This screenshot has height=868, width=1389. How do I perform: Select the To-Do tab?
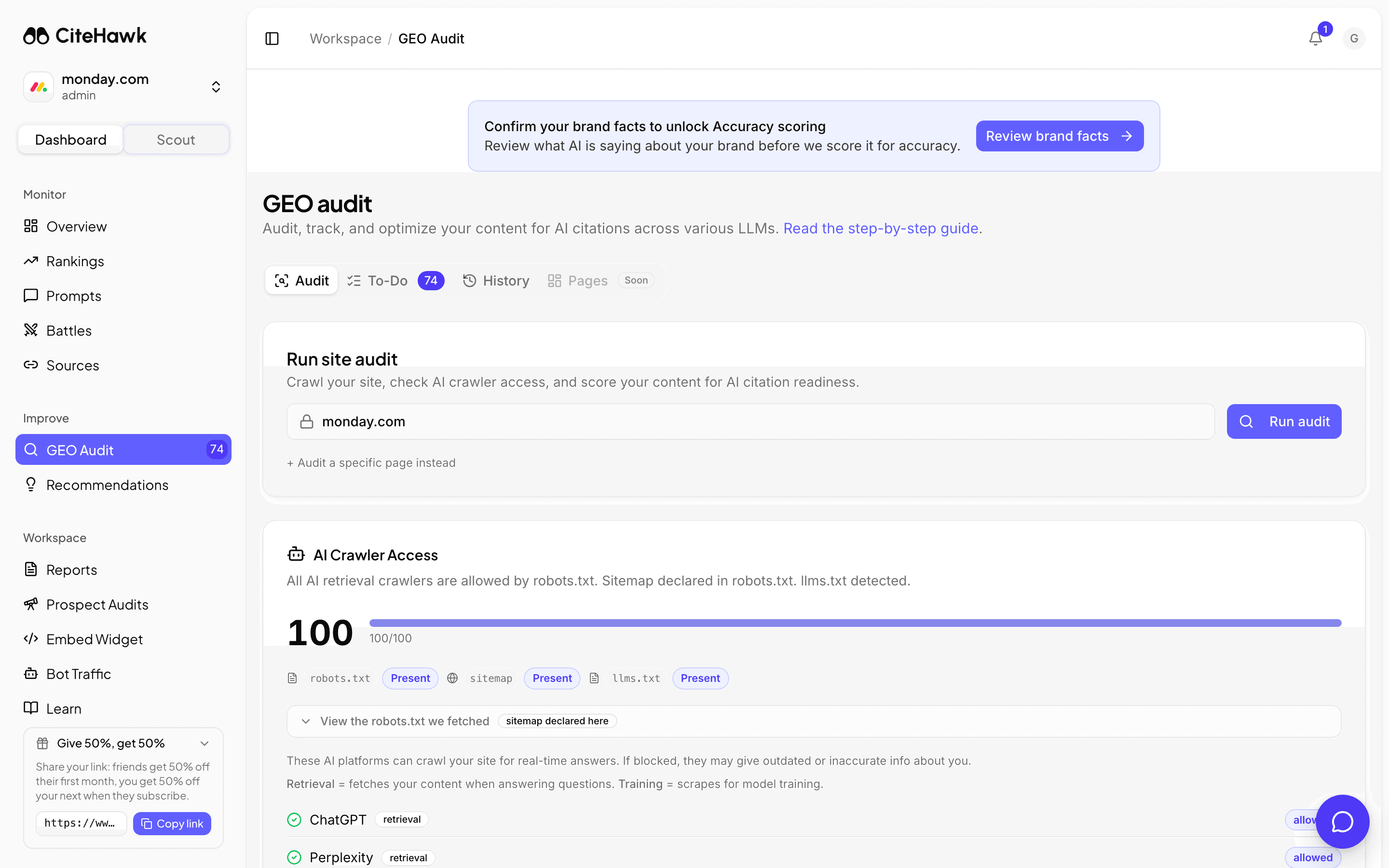pos(395,280)
